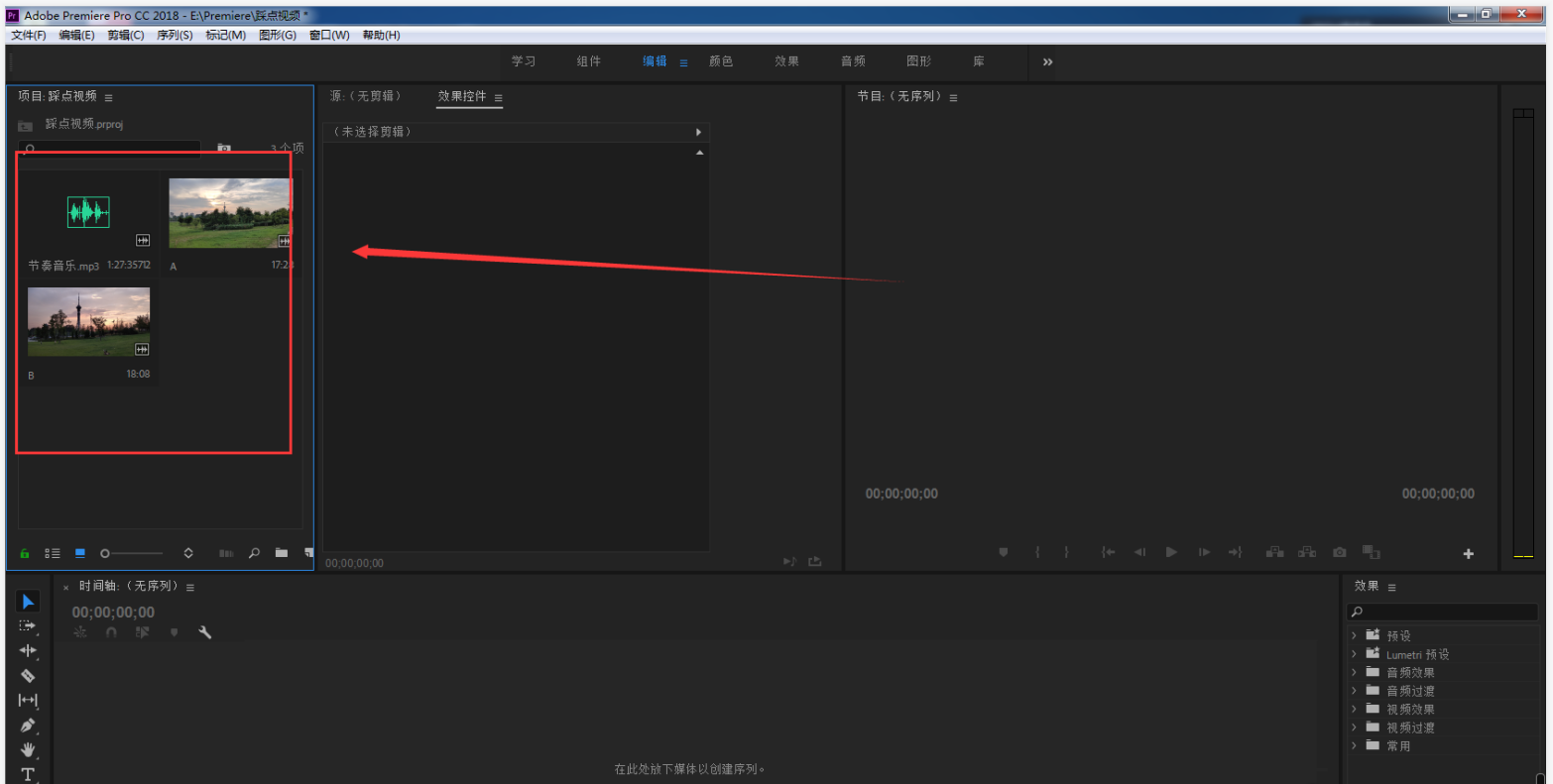
Task: Select the Razor tool in toolbar
Action: [28, 676]
